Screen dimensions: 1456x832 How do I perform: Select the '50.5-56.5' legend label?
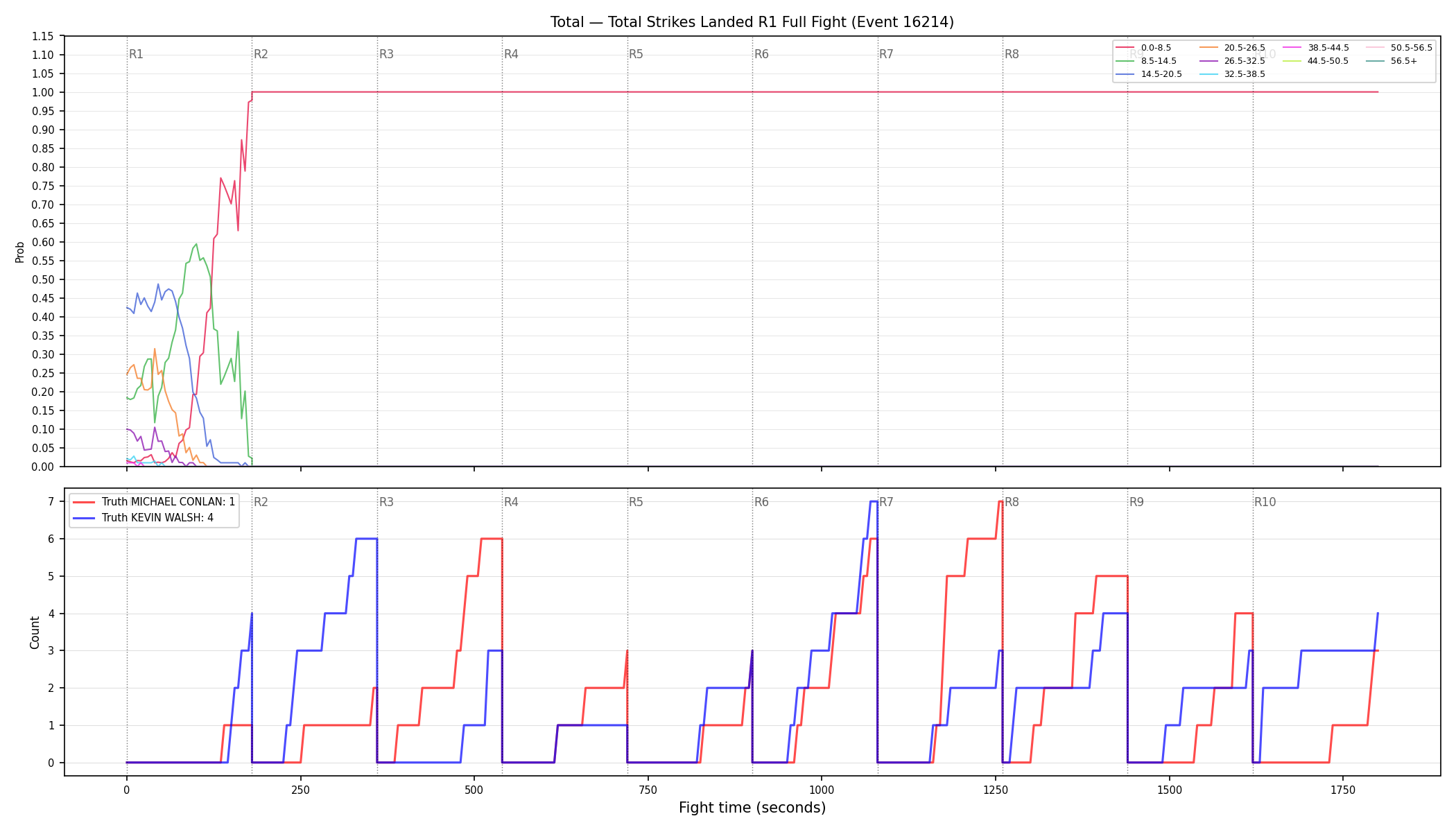(1411, 48)
